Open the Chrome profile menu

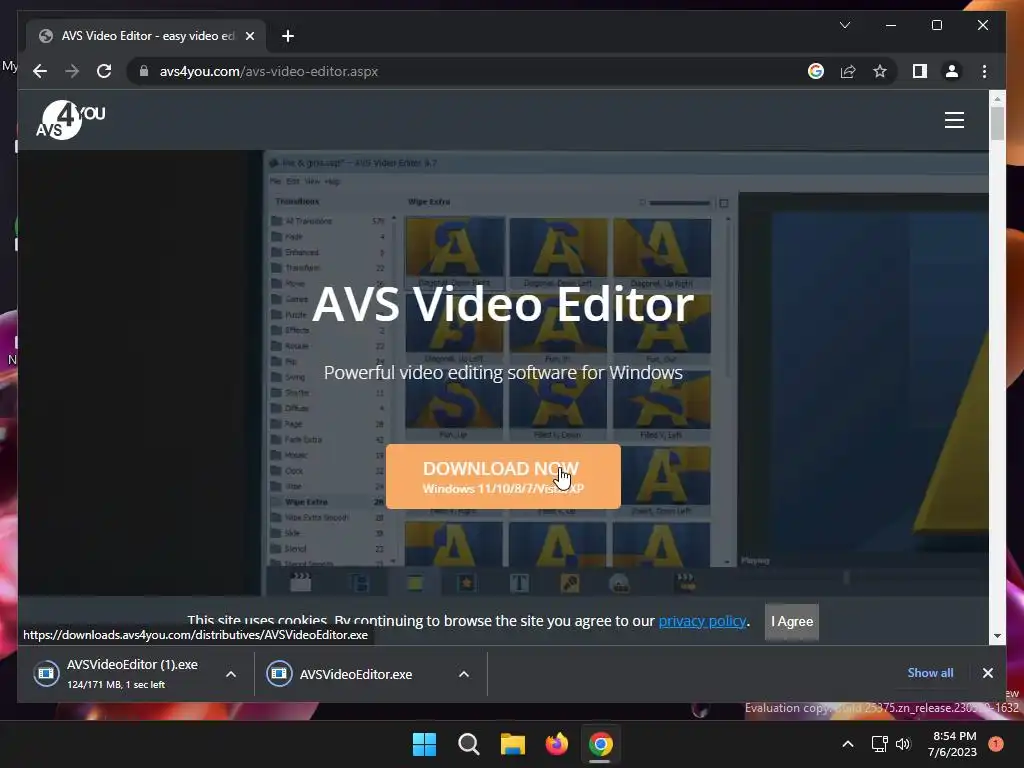pyautogui.click(x=952, y=71)
